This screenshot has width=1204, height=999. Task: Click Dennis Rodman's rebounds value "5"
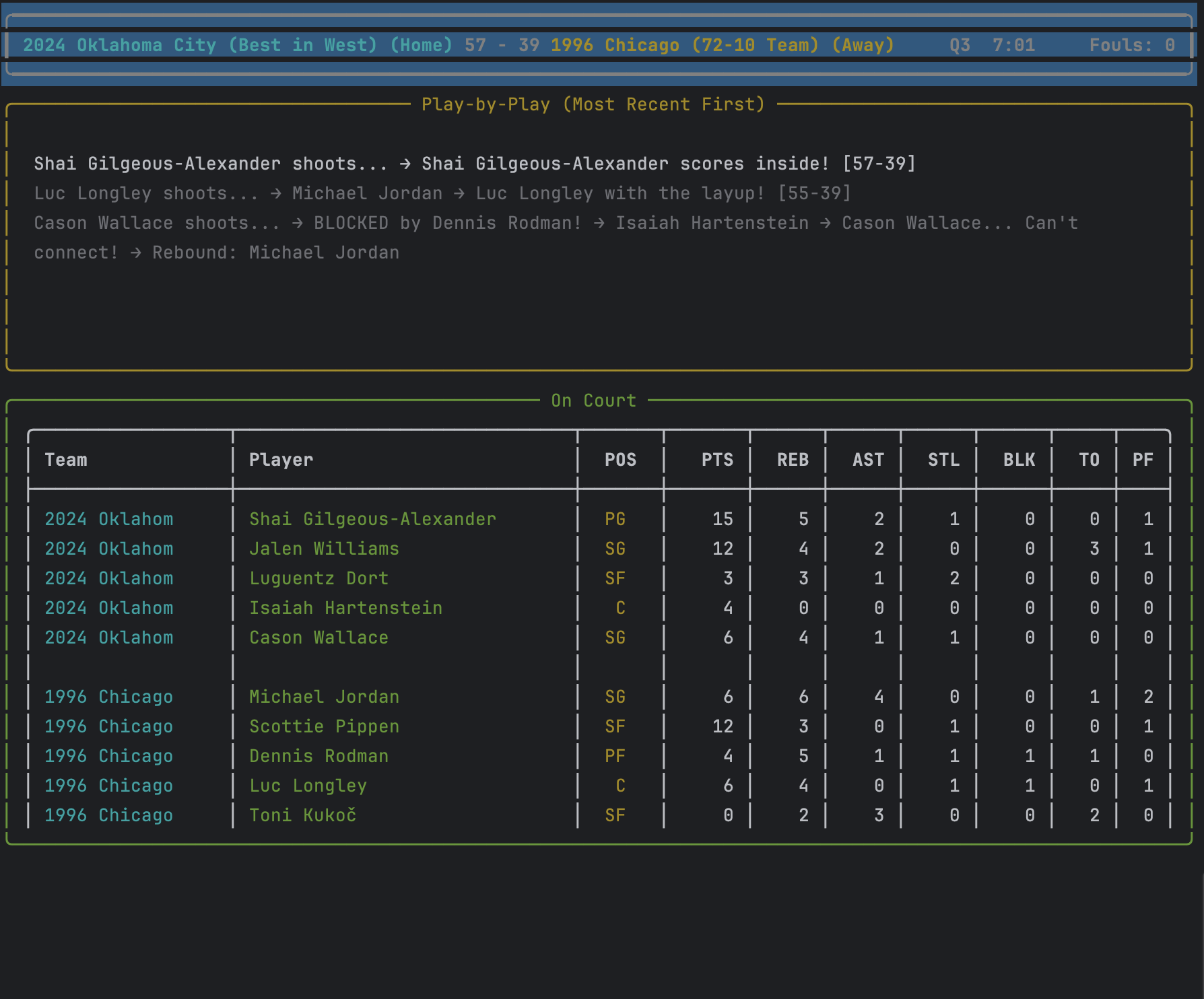(x=803, y=756)
